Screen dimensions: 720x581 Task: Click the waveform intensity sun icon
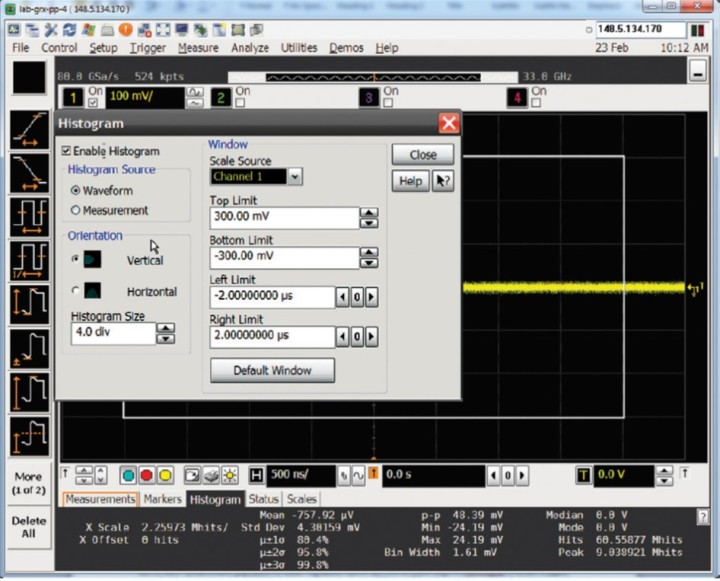coord(230,475)
